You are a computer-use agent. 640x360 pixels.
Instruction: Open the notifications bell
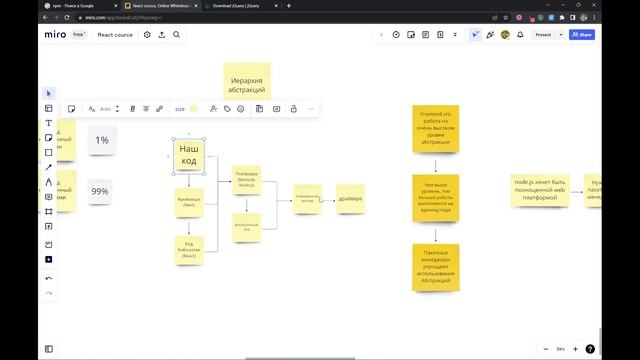[520, 35]
